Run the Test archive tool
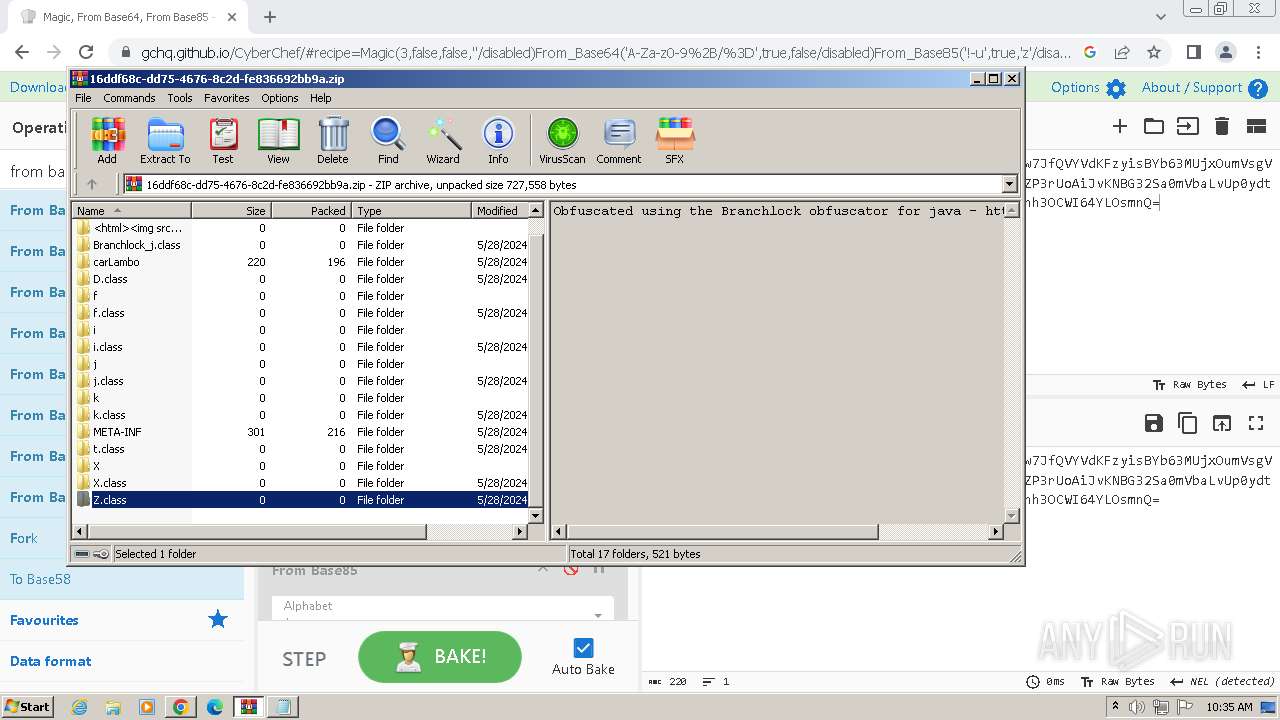 click(223, 140)
